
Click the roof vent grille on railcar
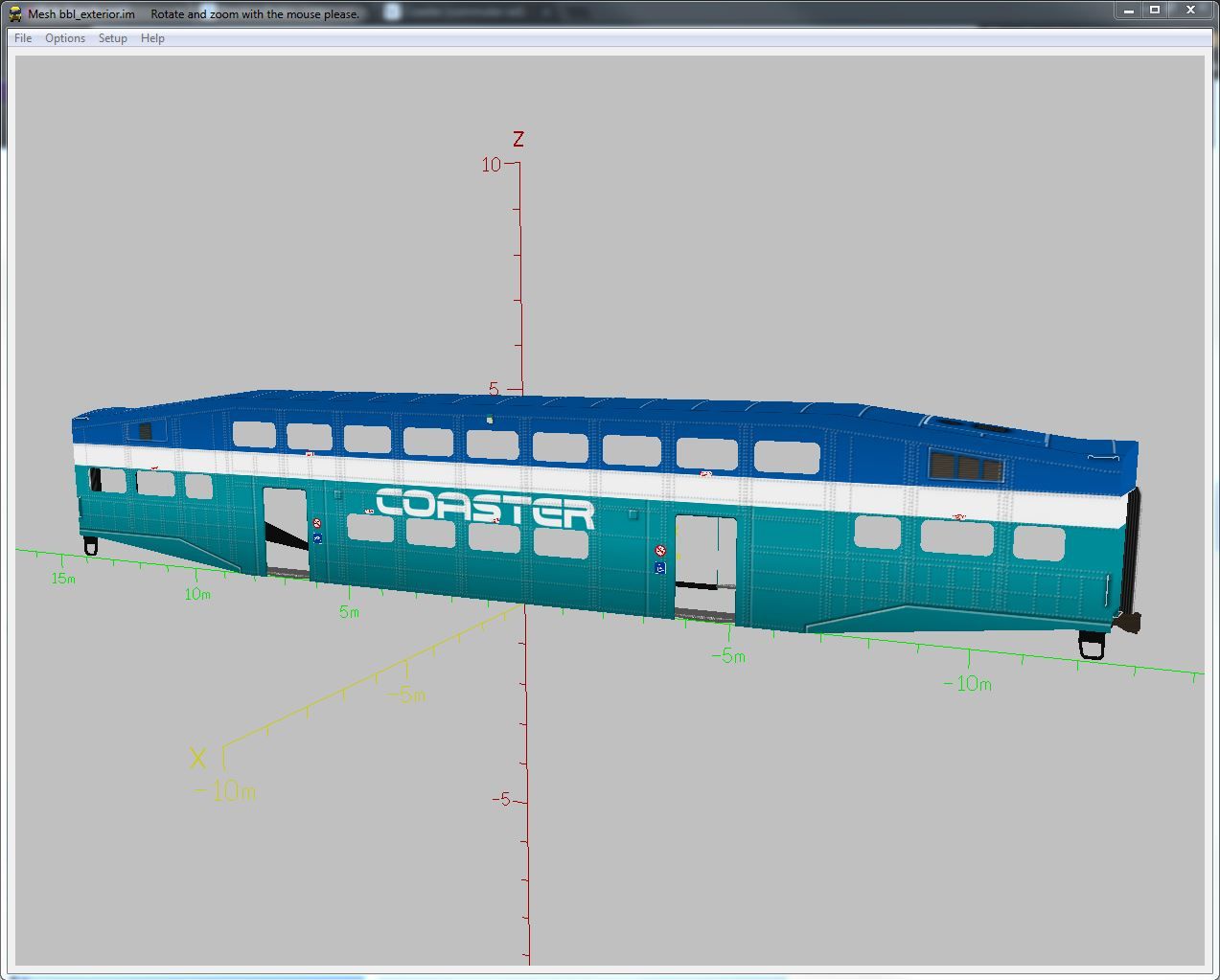point(966,467)
